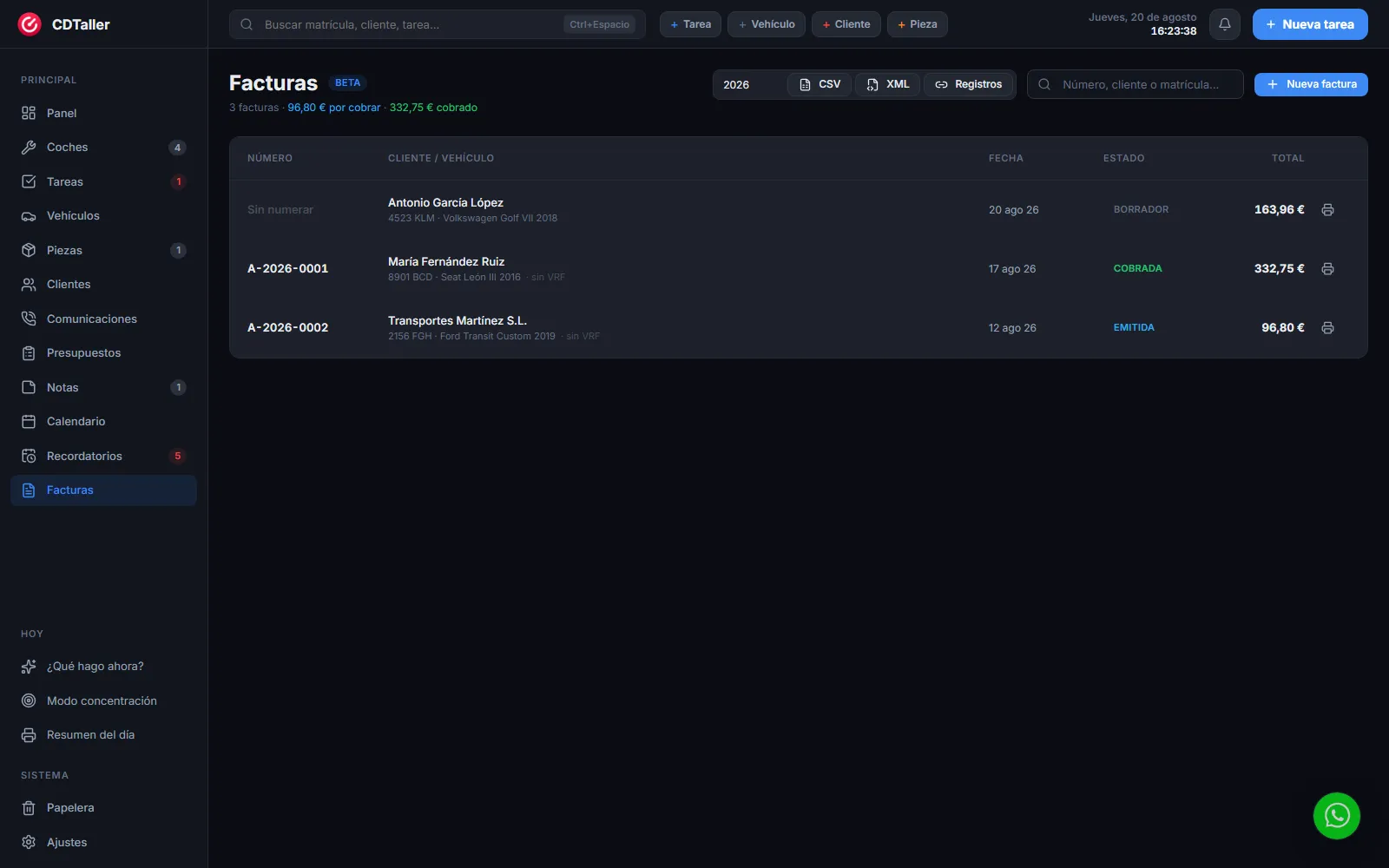Screen dimensions: 1389x868
Task: Export invoices as CSV
Action: point(820,84)
